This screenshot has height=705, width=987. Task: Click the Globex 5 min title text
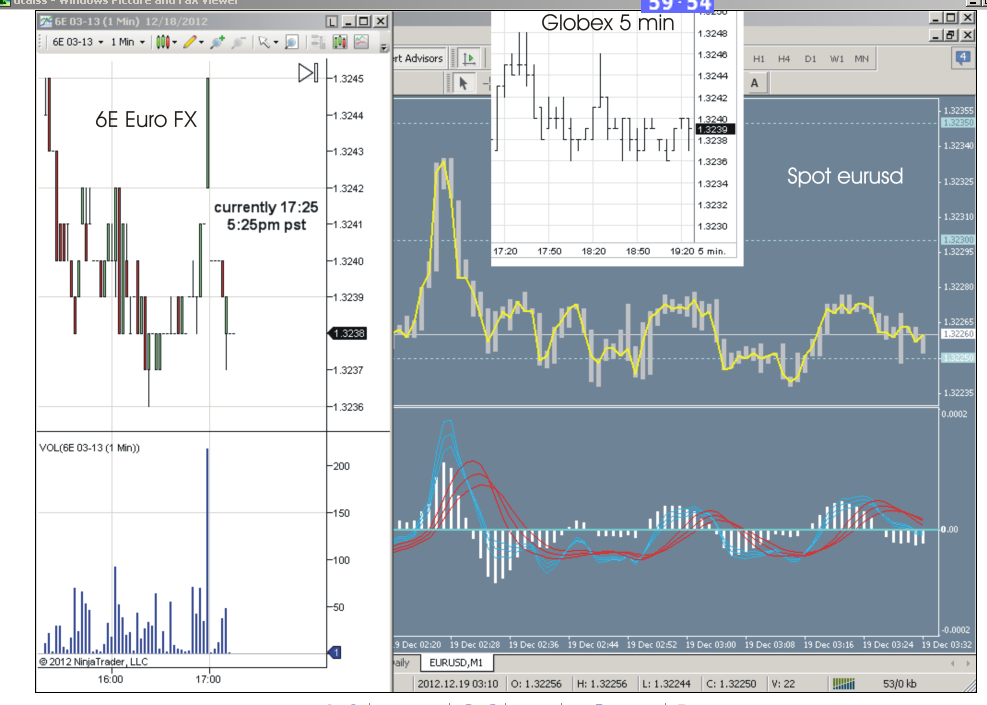(x=607, y=23)
